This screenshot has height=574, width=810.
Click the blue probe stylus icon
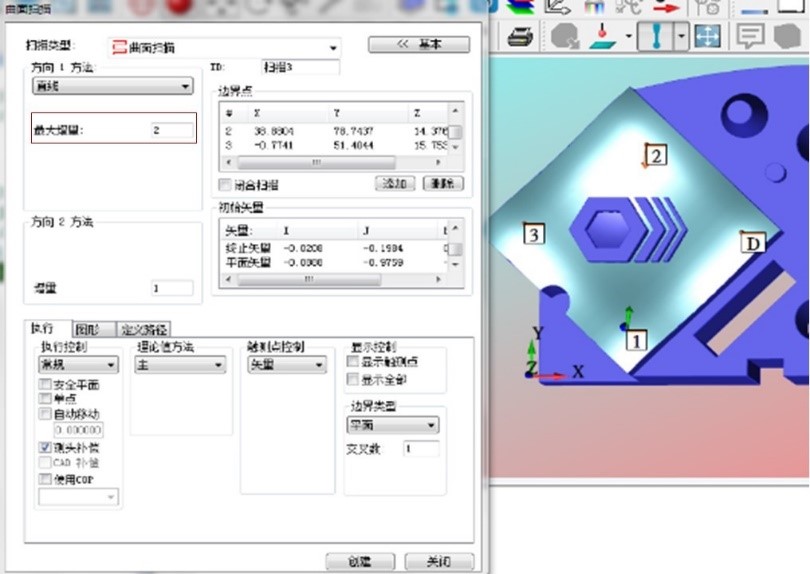[656, 37]
